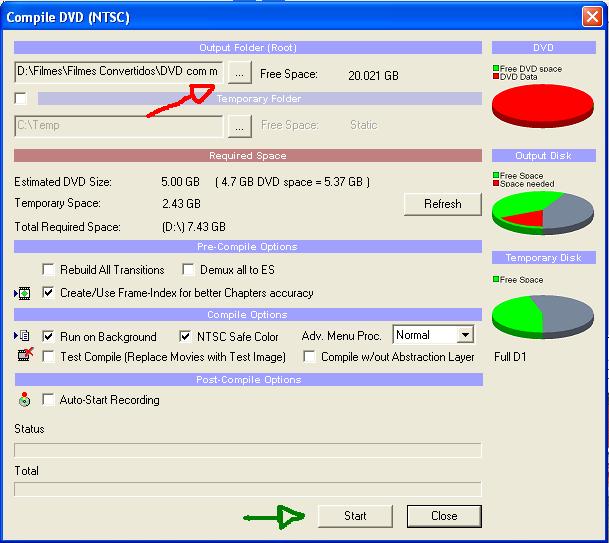Screen dimensions: 609x543
Task: Click the C:\Temp folder field
Action: (118, 126)
